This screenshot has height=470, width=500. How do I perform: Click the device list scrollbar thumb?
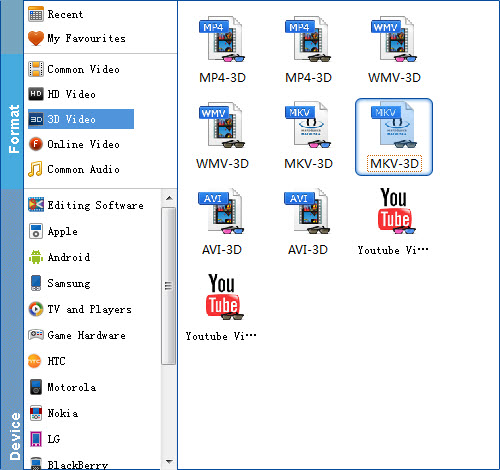[169, 286]
